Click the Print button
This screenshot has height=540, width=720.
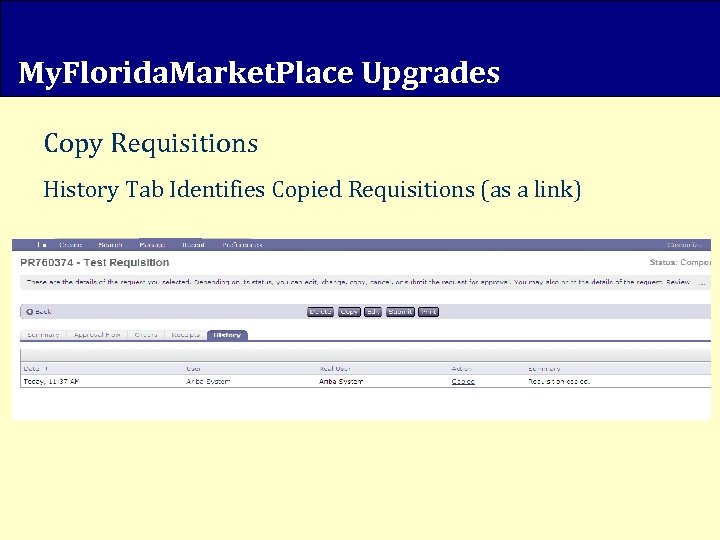click(428, 312)
